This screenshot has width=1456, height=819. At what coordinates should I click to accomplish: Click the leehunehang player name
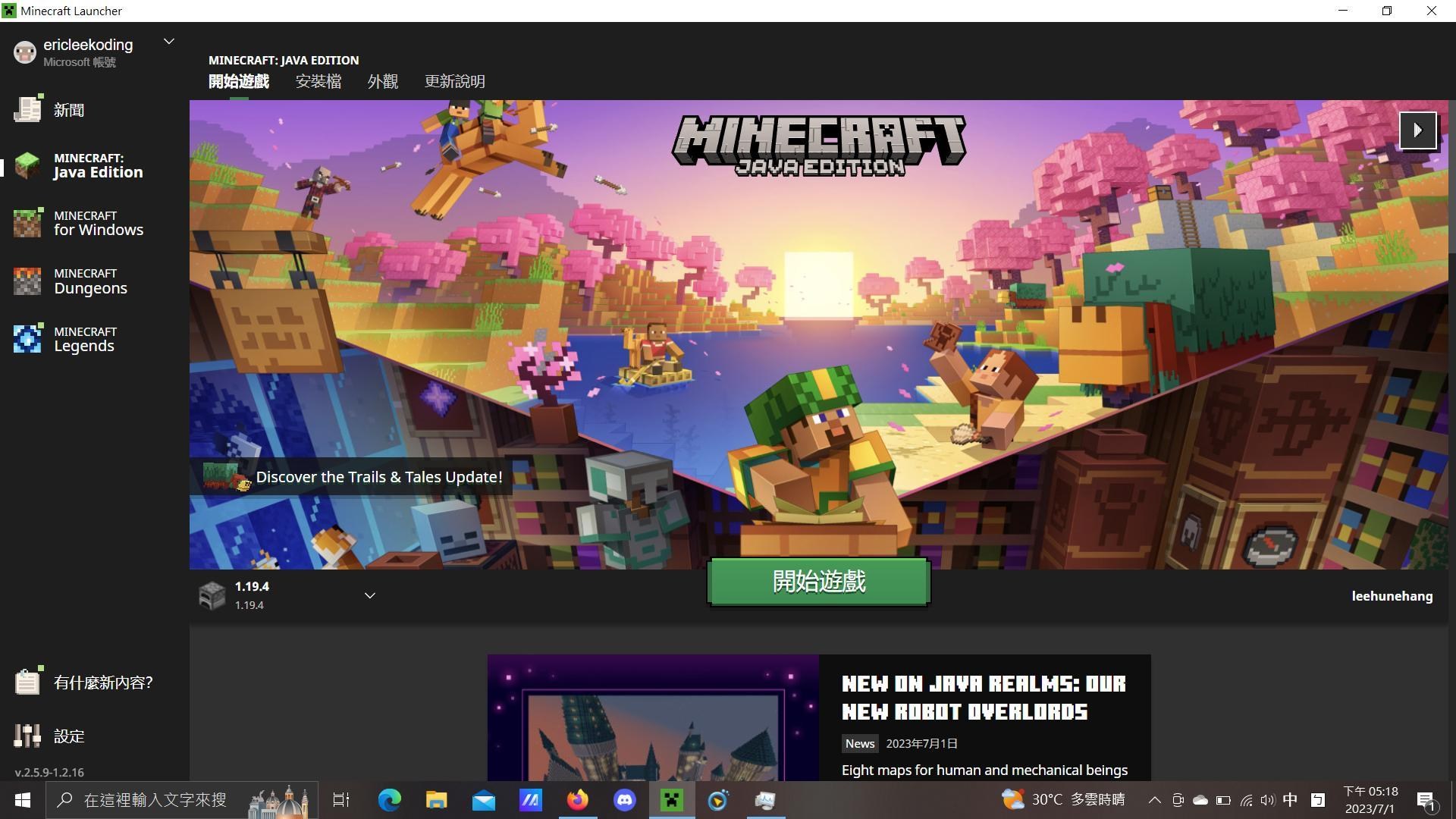1392,596
